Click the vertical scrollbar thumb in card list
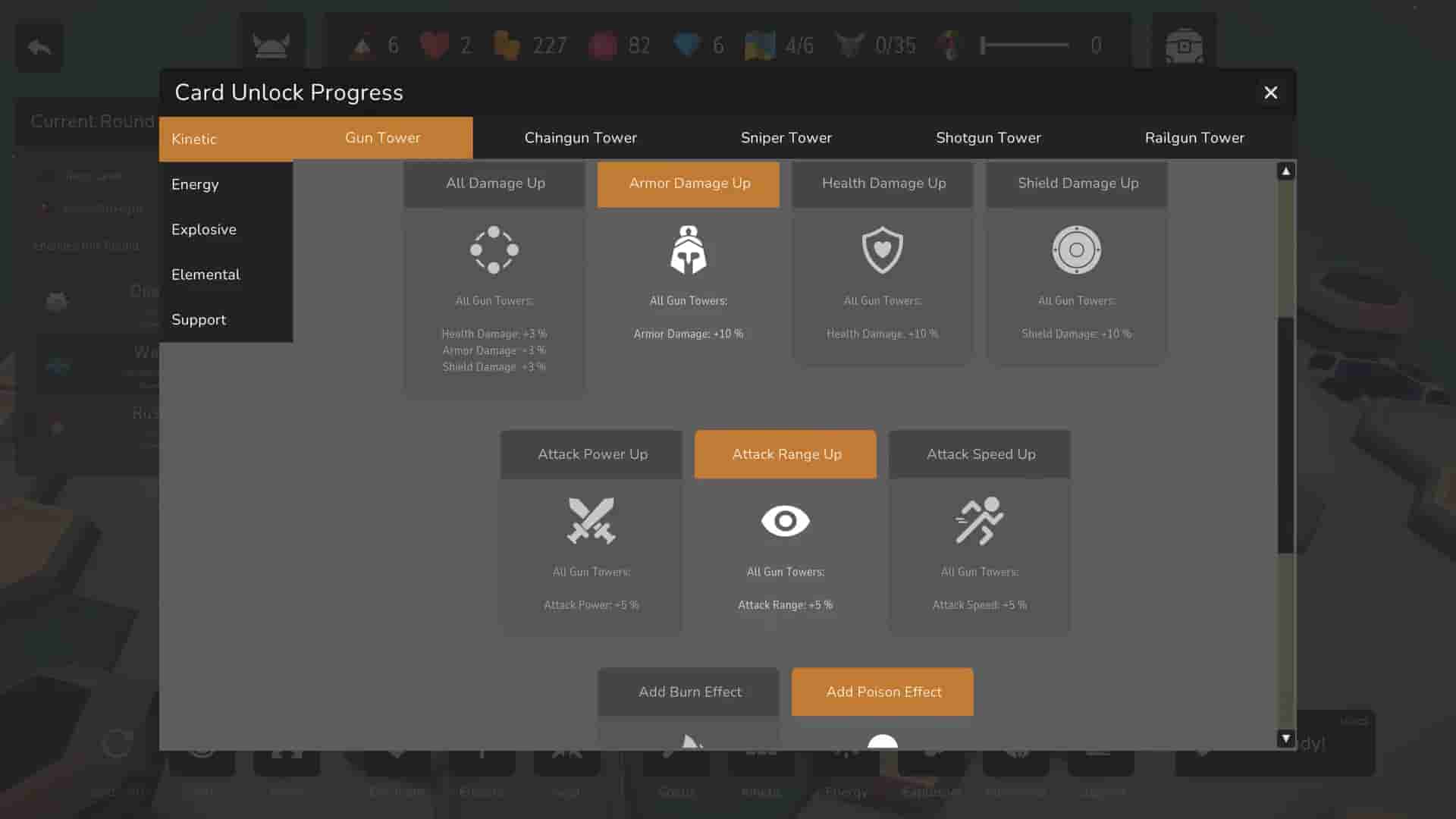1456x819 pixels. click(x=1285, y=436)
